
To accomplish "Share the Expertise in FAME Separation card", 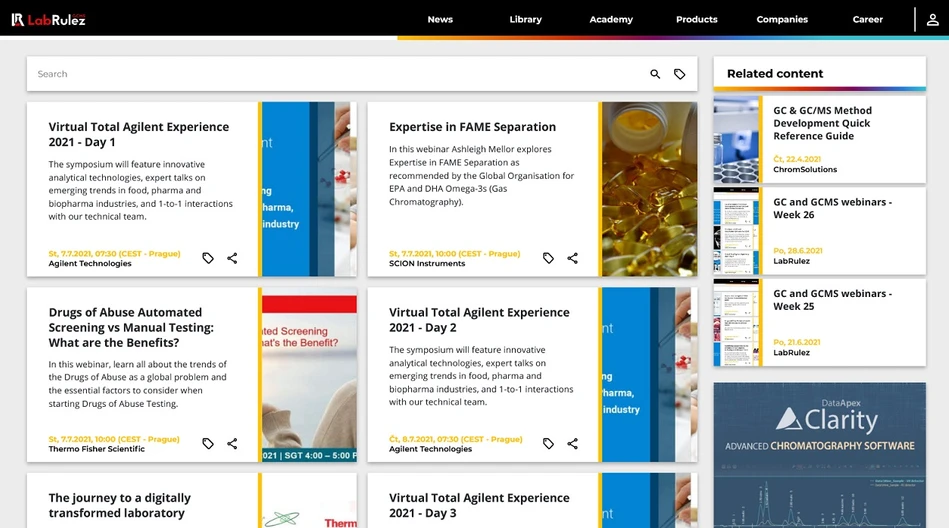I will point(573,258).
